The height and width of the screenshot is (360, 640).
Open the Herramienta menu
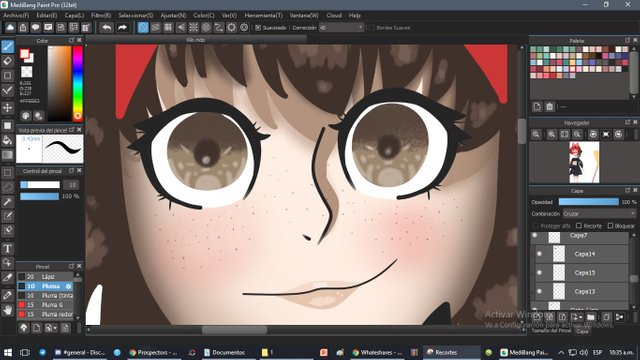[x=263, y=16]
